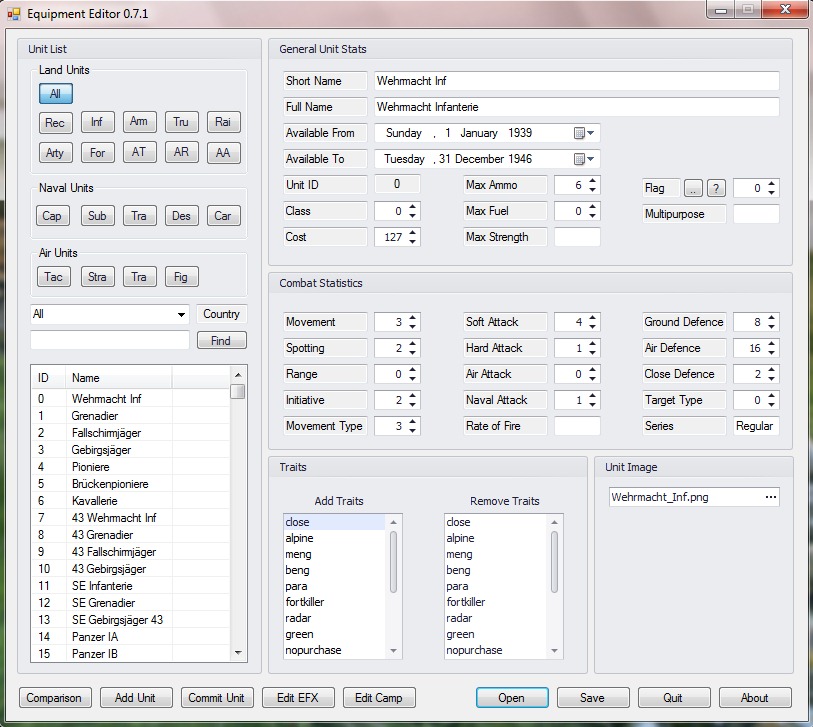Screen dimensions: 813x727
Task: Filter land units by Arty
Action: 55,153
